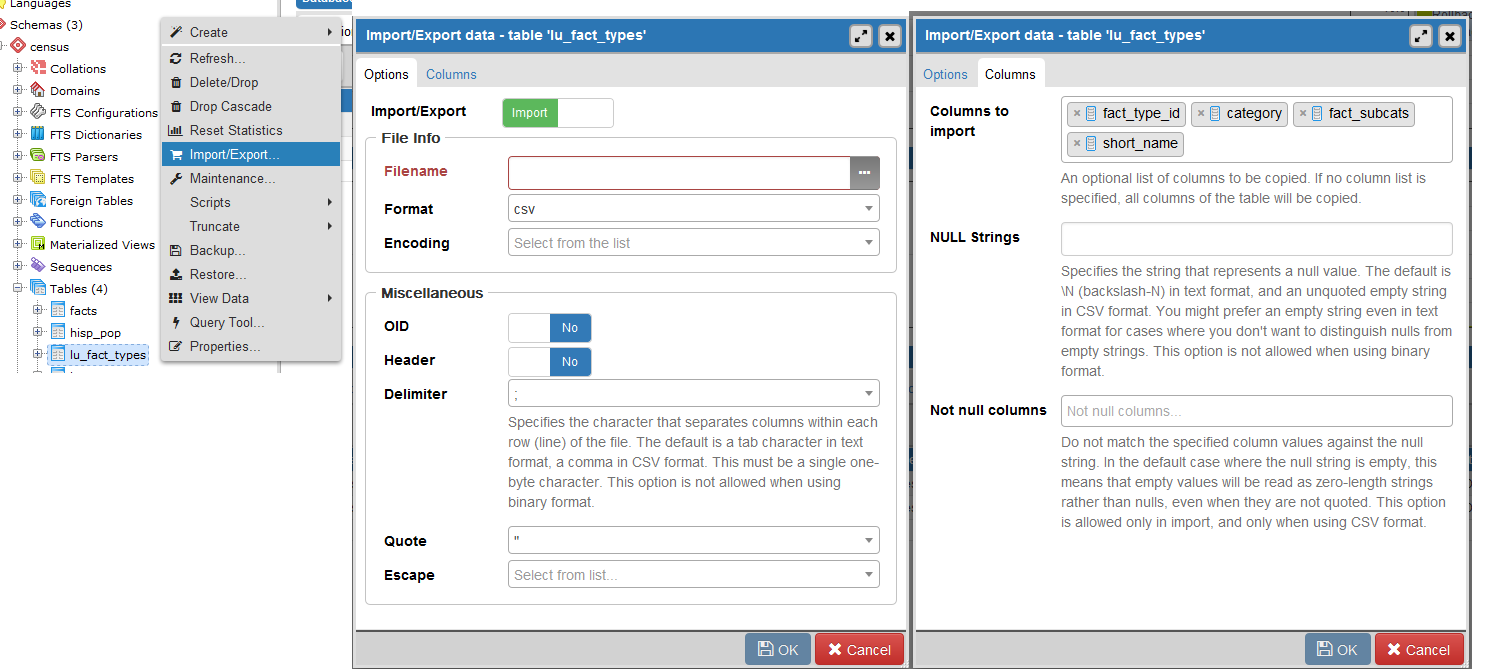Choose Maintenance... from context menu
Viewport: 1500px width, 669px height.
click(251, 178)
